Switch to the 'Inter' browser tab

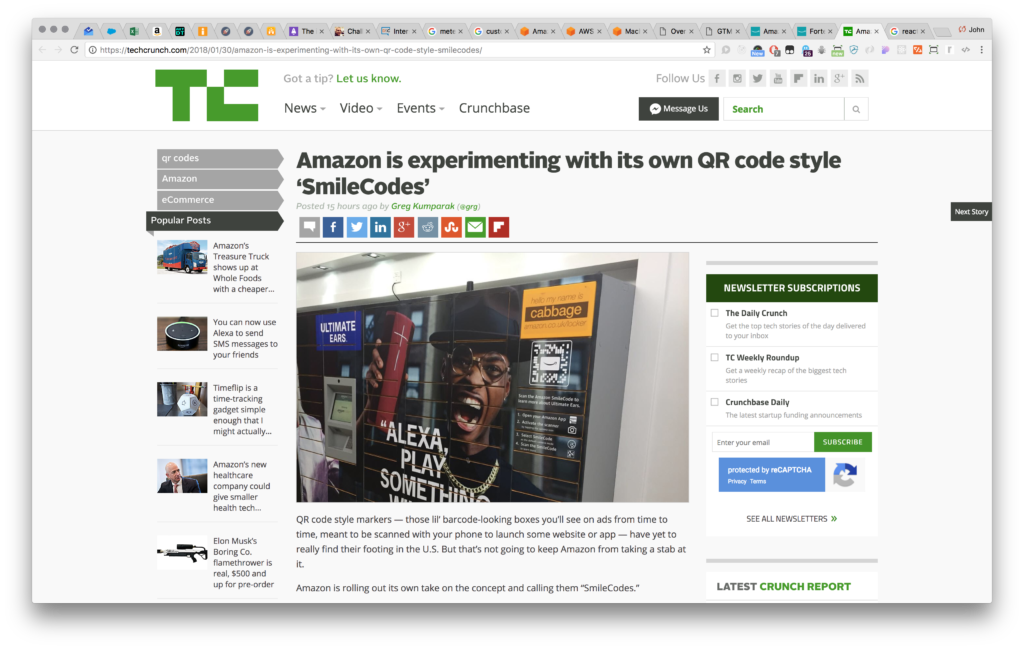tap(398, 31)
